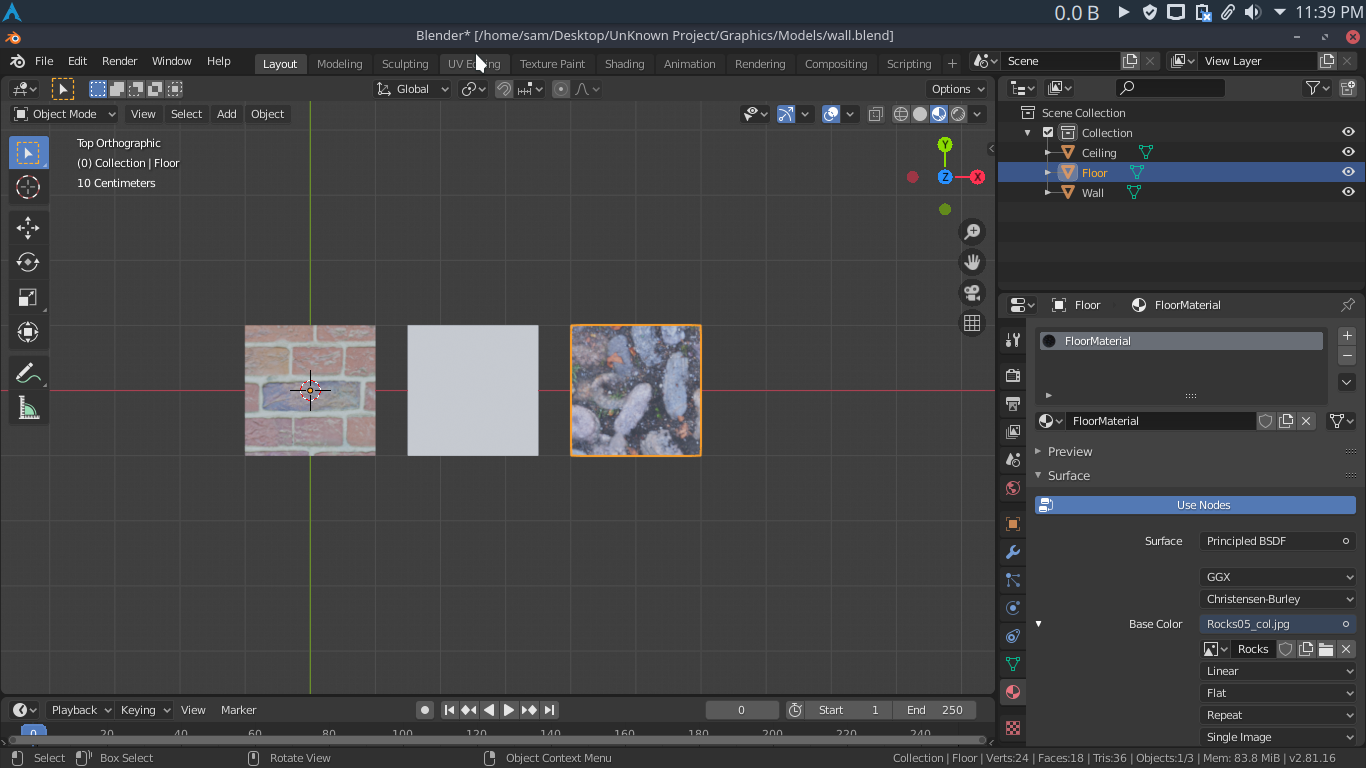The height and width of the screenshot is (768, 1366).
Task: Select the Rotate tool in the toolbar
Action: click(x=28, y=262)
